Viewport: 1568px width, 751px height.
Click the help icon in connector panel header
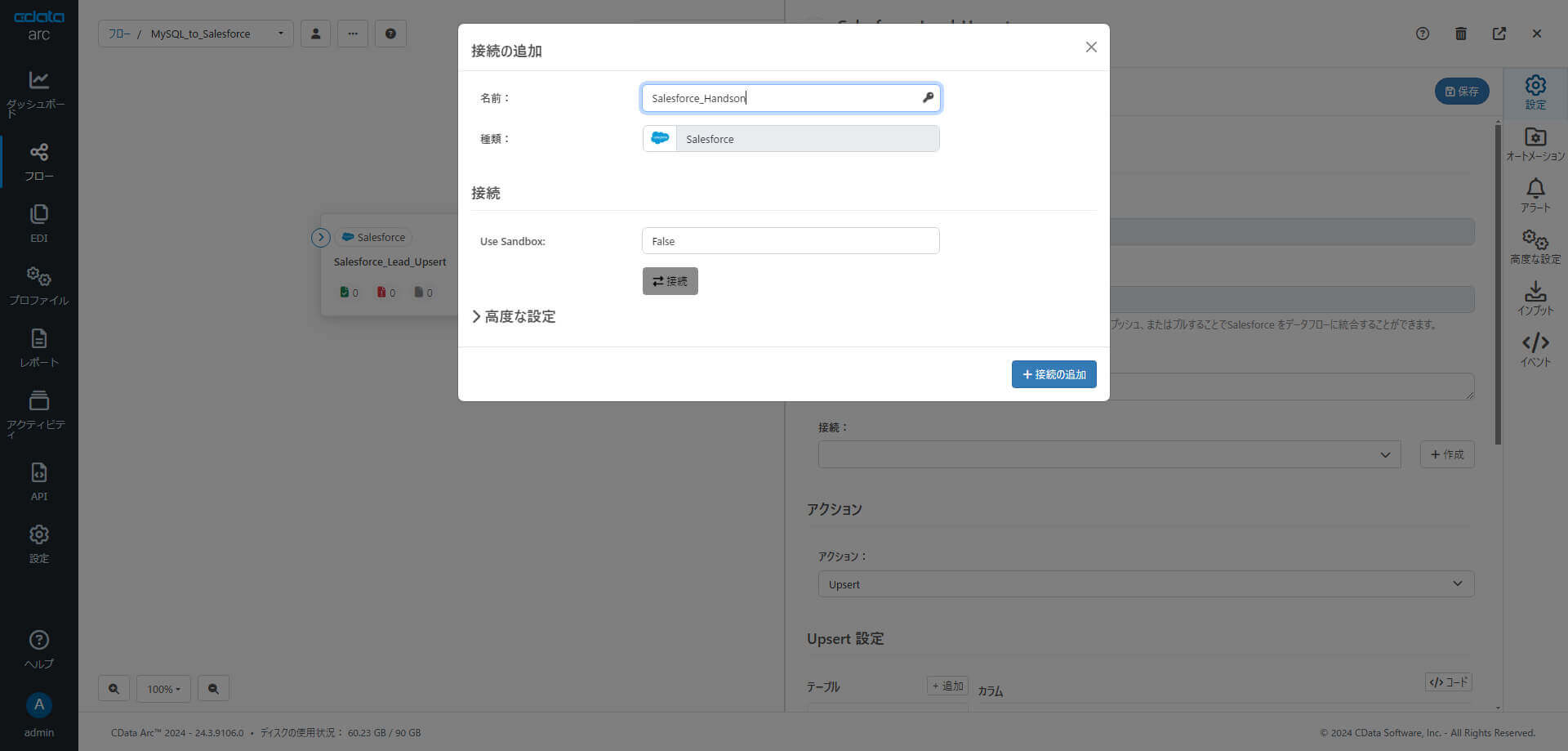pyautogui.click(x=1423, y=34)
